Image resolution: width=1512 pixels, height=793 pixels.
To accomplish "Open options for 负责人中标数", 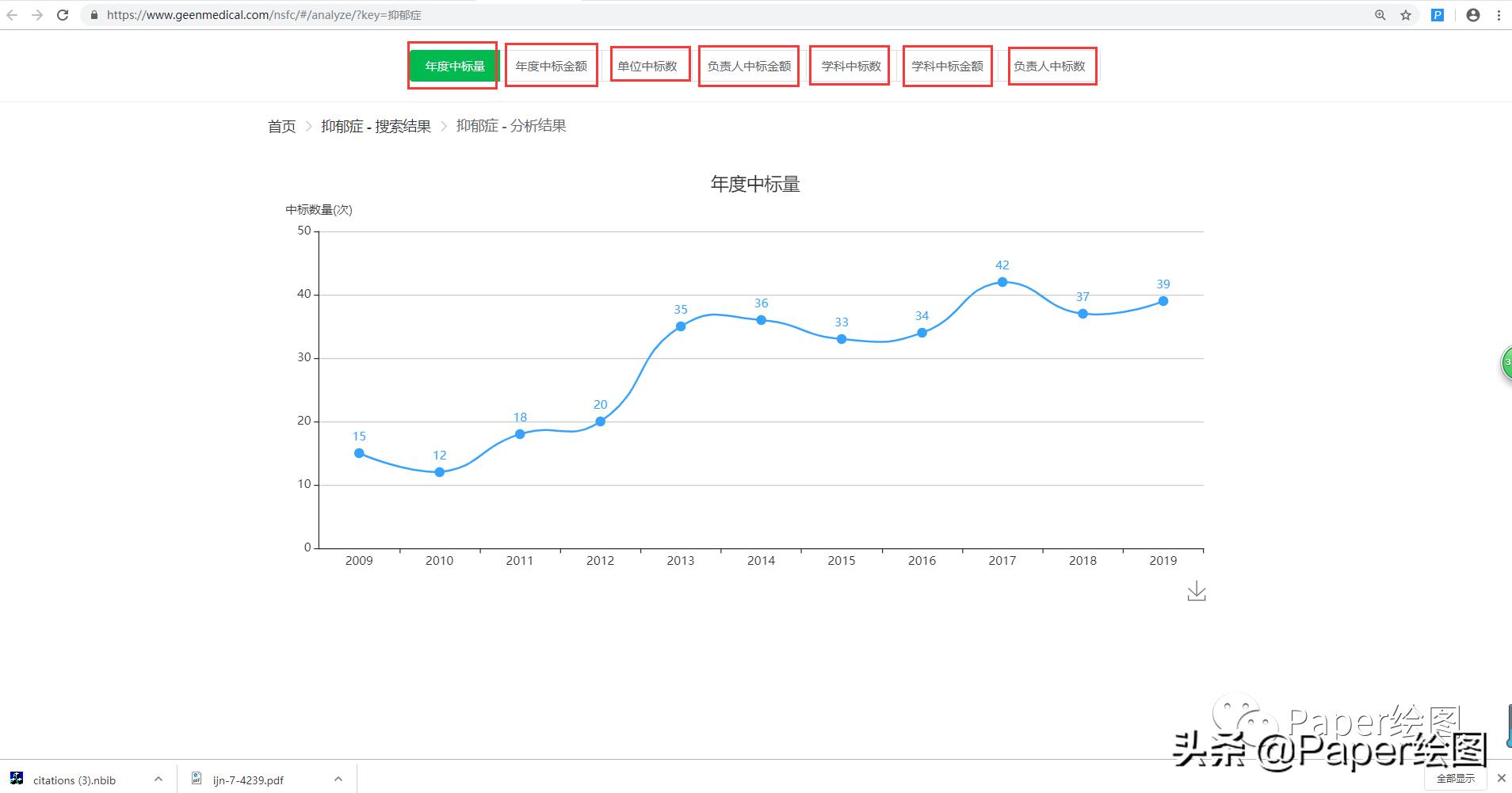I will pyautogui.click(x=1052, y=67).
